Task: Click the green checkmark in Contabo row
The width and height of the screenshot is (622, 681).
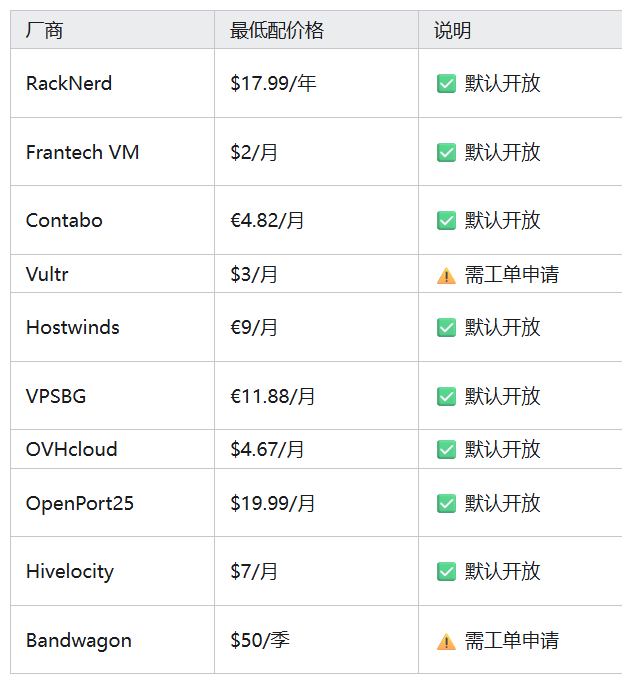Action: tap(446, 221)
